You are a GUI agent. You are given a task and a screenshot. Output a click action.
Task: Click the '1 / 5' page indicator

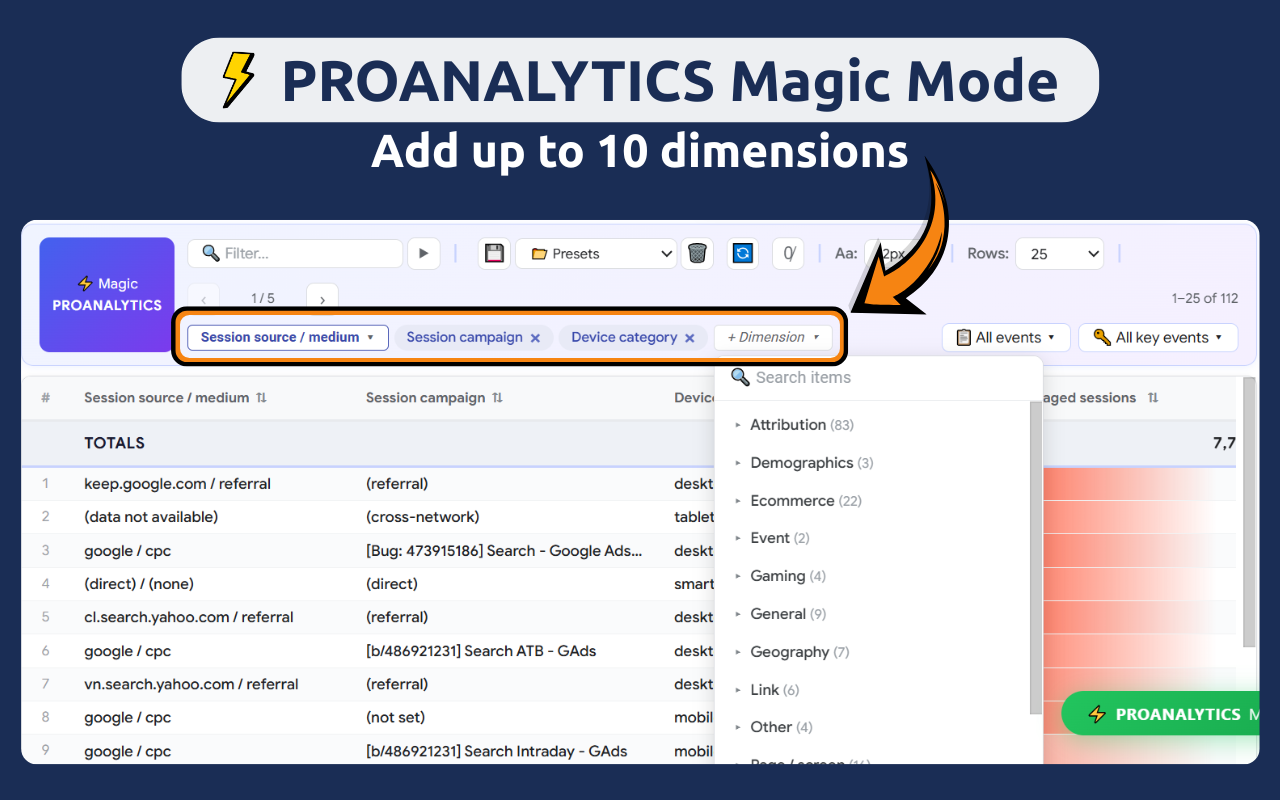click(x=263, y=298)
